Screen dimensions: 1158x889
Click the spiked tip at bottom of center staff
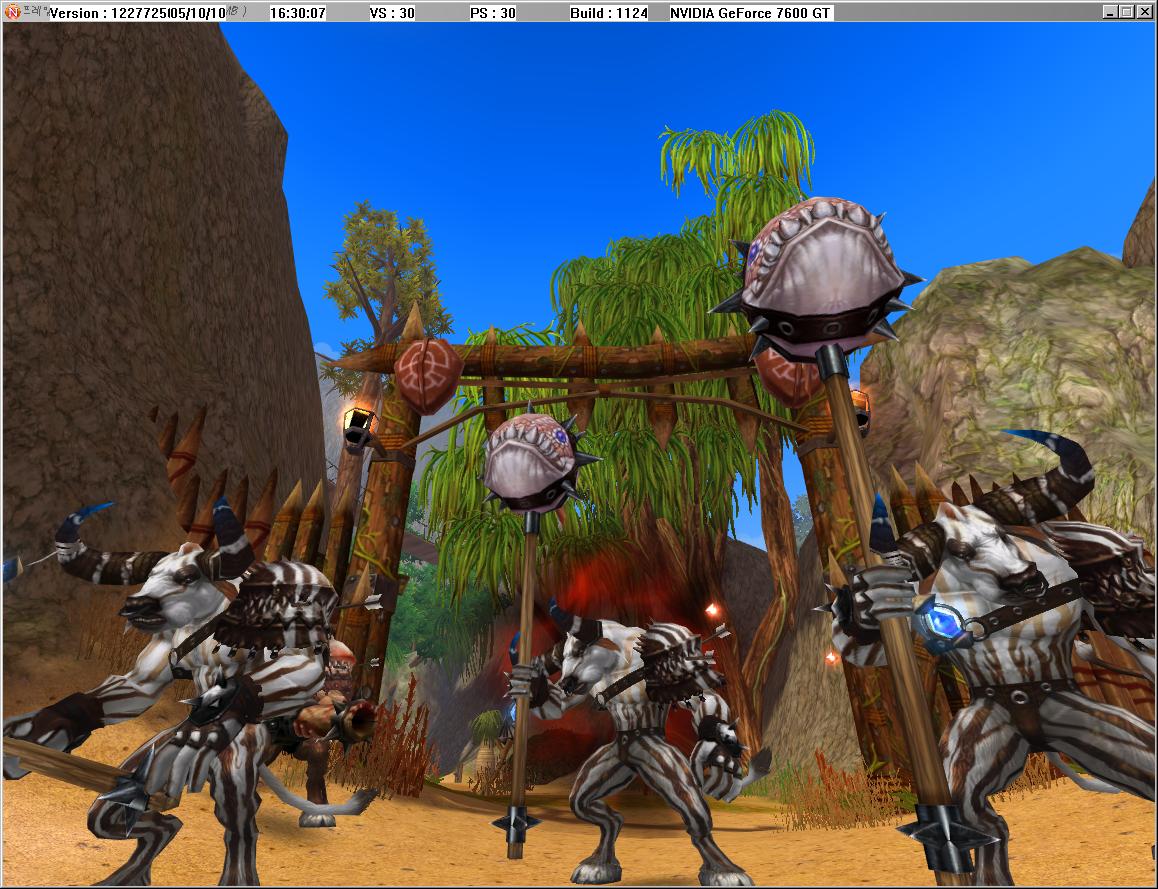point(518,823)
